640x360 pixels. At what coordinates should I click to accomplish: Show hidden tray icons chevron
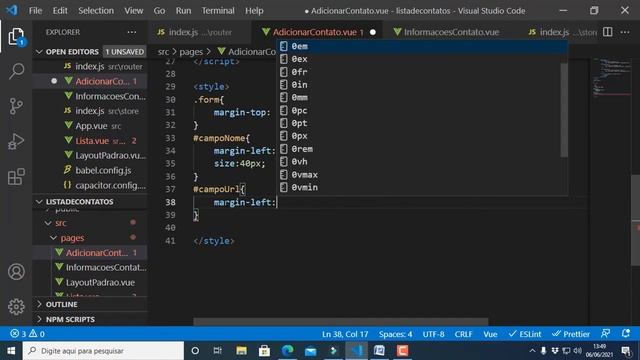[532, 351]
